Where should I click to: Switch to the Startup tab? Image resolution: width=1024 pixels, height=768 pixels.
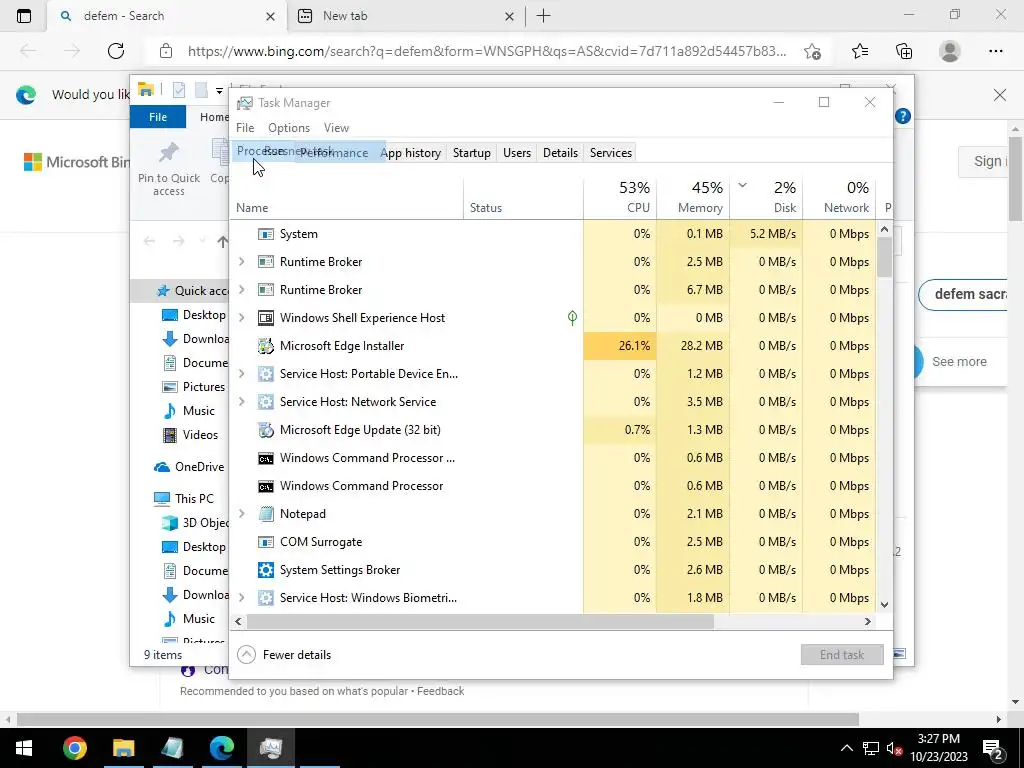tap(472, 153)
